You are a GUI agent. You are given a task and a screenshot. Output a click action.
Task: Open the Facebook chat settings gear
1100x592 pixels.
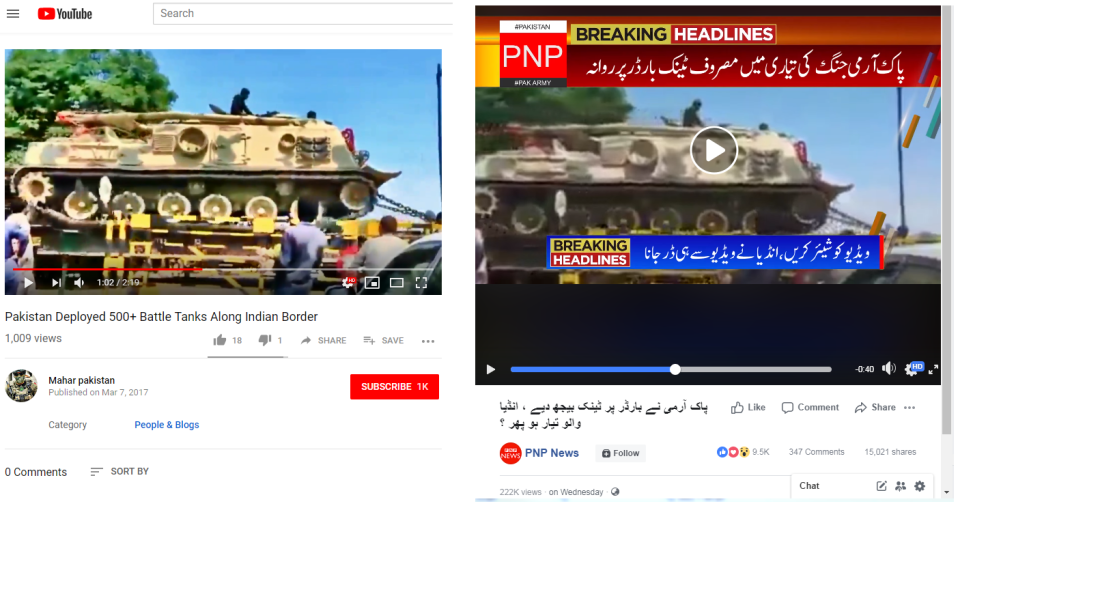(x=920, y=485)
